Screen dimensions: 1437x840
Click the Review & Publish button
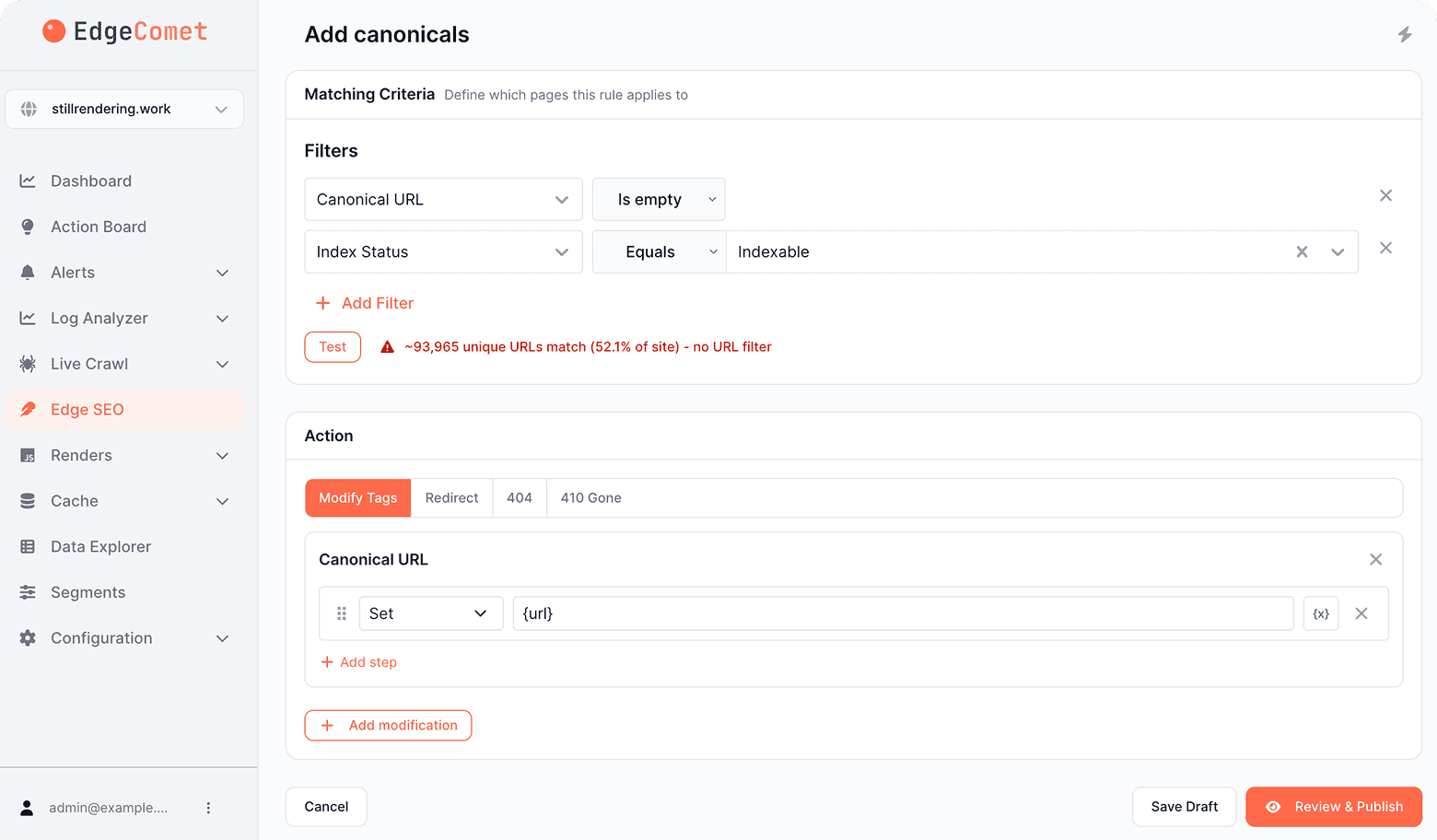[1334, 807]
